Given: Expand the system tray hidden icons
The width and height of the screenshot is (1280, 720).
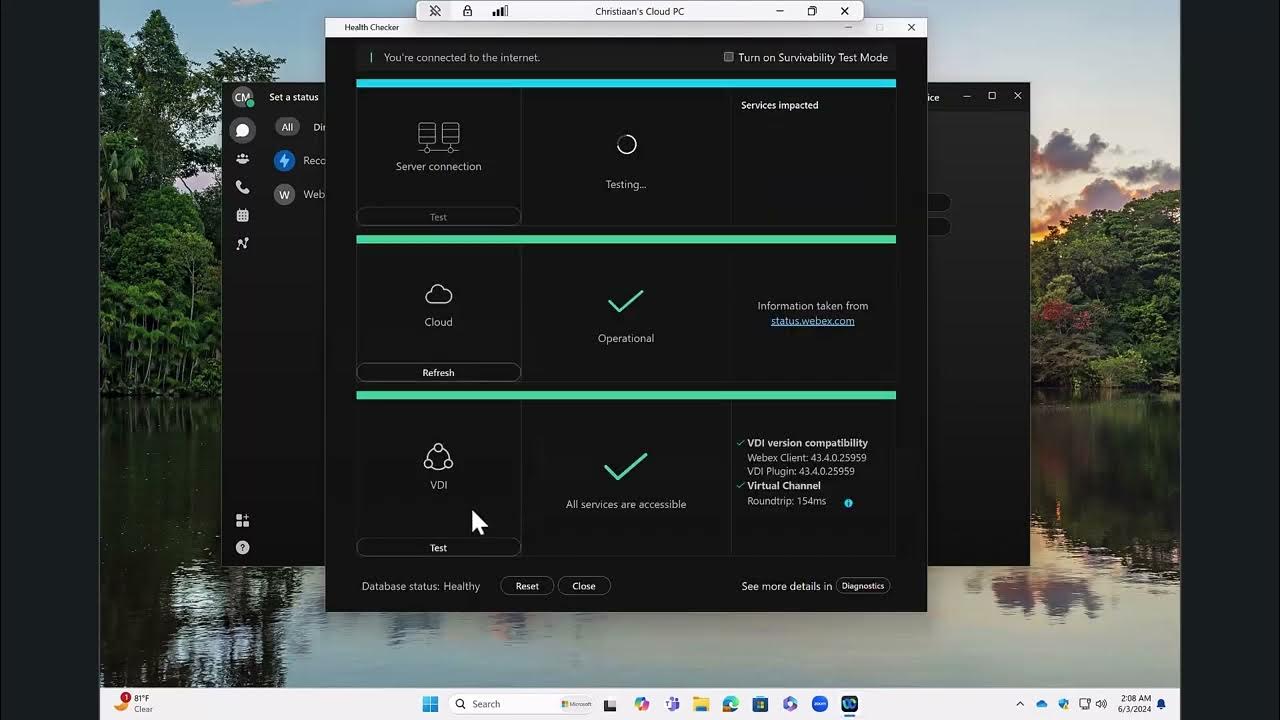Looking at the screenshot, I should pyautogui.click(x=1020, y=704).
